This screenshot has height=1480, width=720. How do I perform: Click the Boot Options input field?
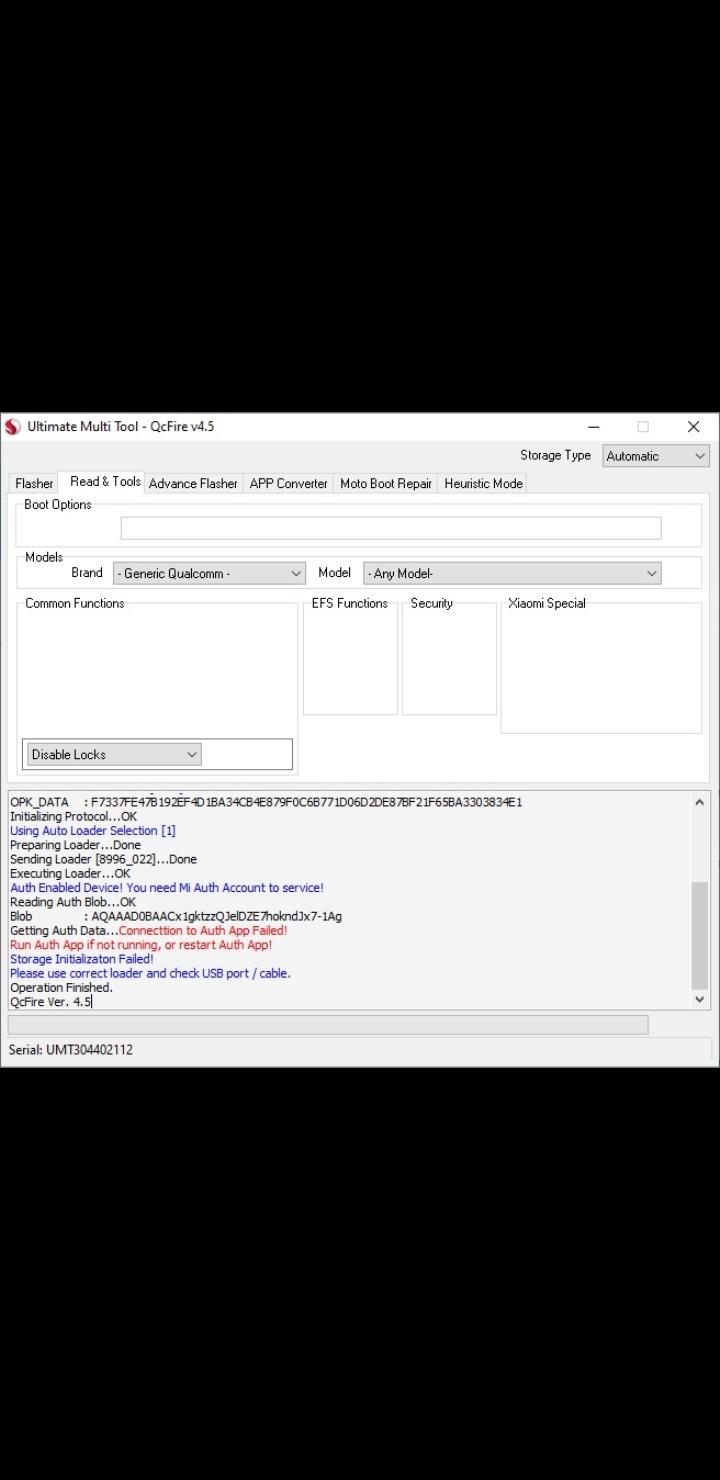[391, 528]
